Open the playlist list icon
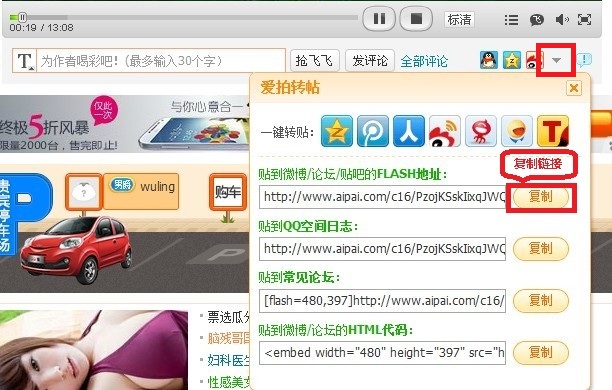This screenshot has width=612, height=390. (511, 20)
